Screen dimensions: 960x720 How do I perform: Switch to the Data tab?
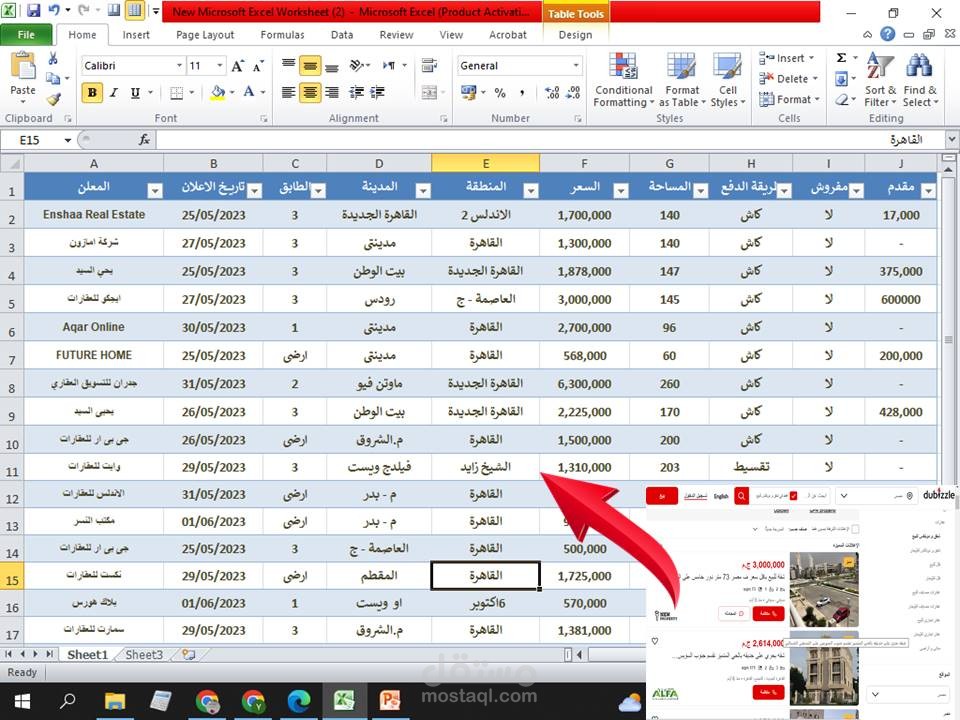click(x=342, y=35)
